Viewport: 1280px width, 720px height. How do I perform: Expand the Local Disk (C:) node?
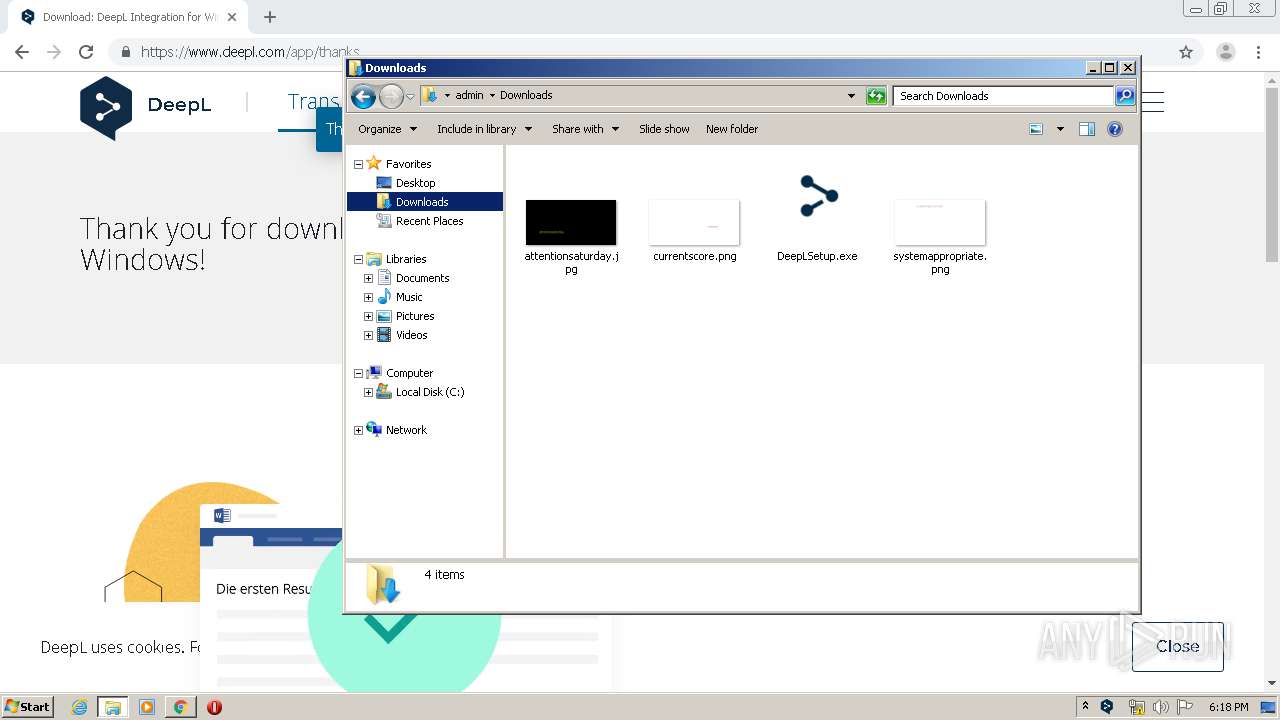(368, 392)
